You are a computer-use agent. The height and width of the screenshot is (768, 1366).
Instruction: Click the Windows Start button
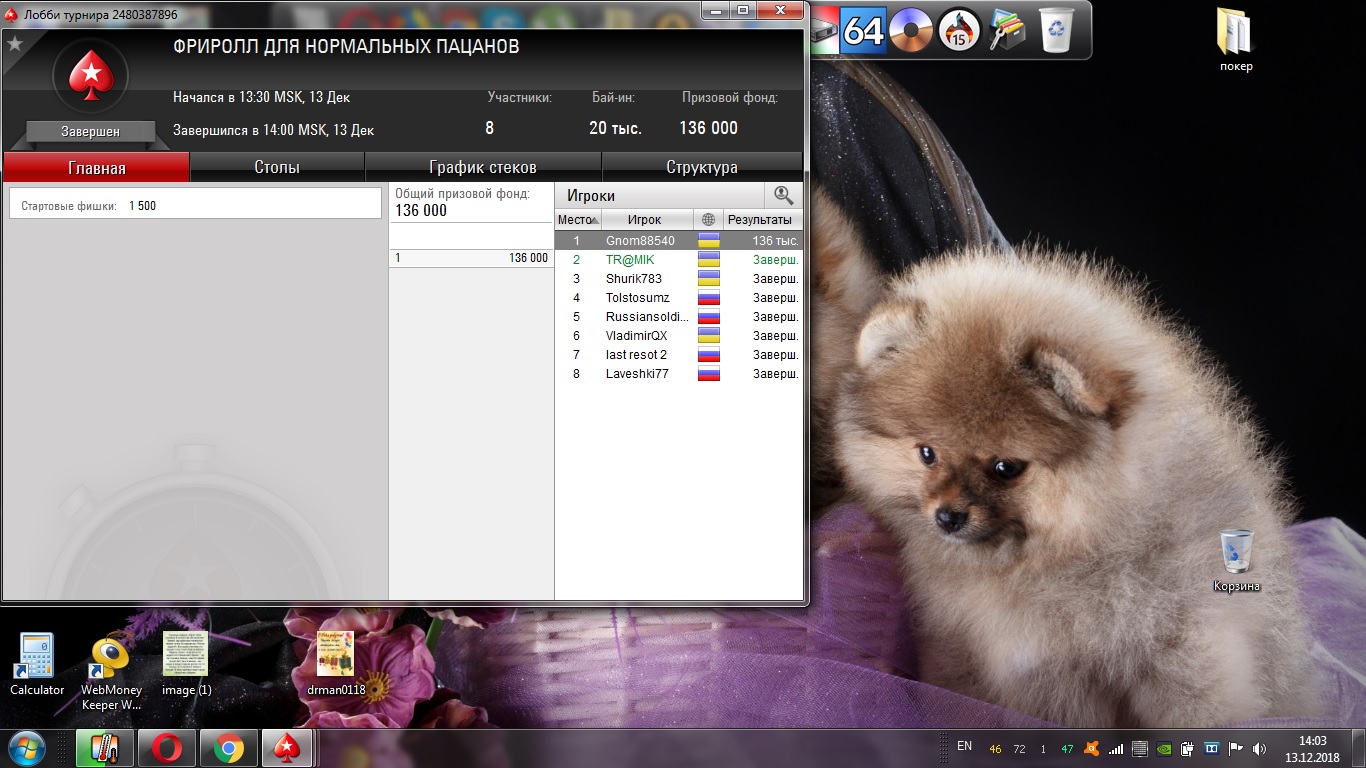(x=27, y=748)
